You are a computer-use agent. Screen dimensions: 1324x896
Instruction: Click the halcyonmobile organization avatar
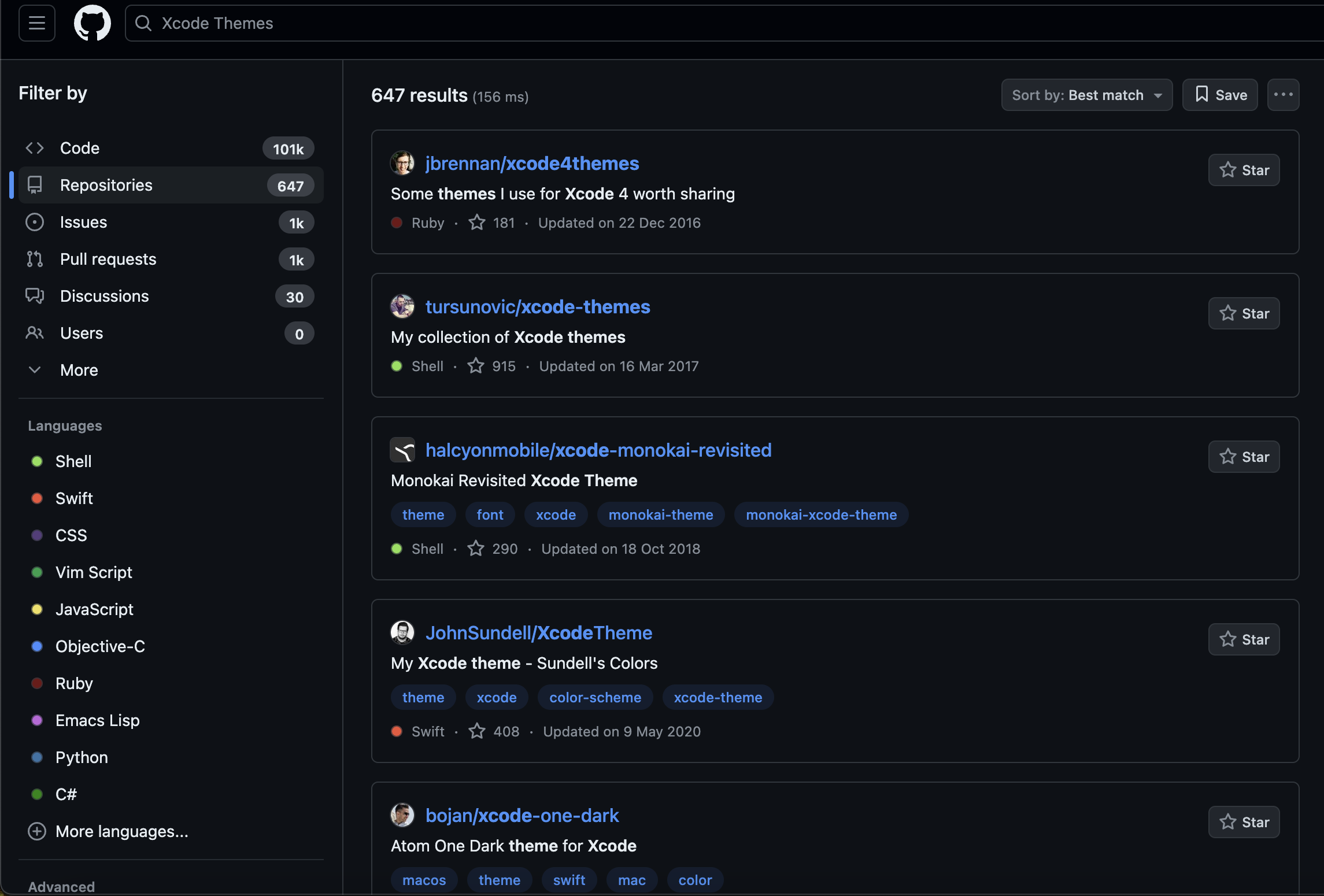(402, 450)
